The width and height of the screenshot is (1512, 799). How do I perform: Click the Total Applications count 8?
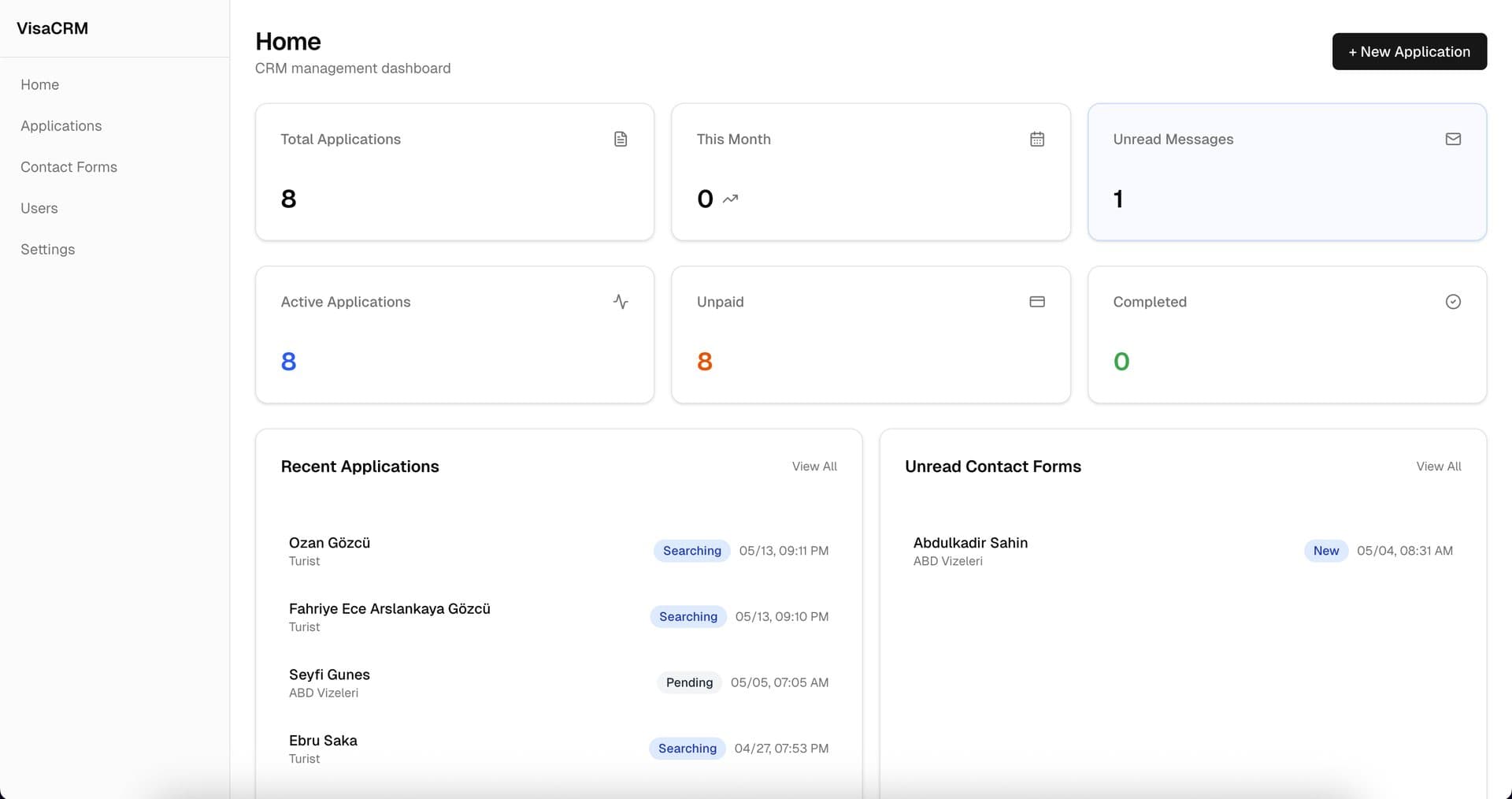click(x=288, y=199)
